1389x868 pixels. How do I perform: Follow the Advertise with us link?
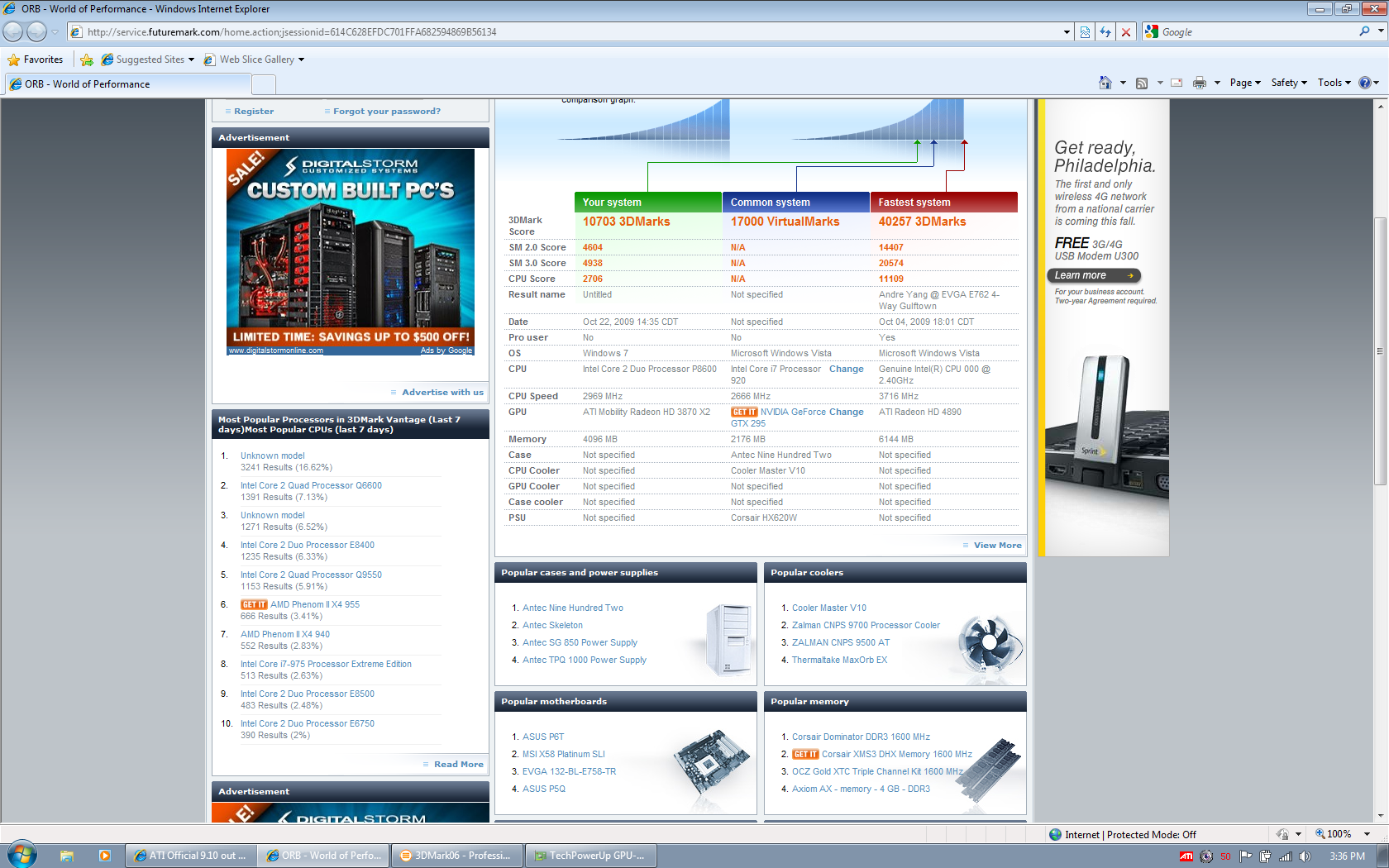tap(442, 393)
